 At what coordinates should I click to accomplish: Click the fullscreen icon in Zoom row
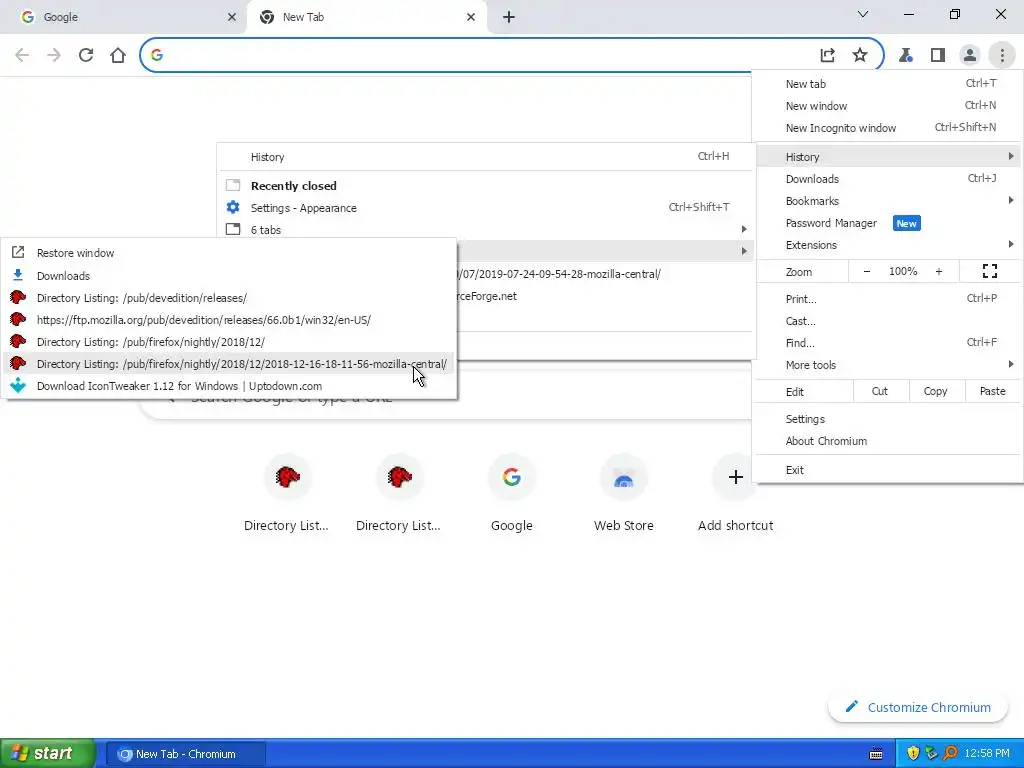click(x=990, y=271)
